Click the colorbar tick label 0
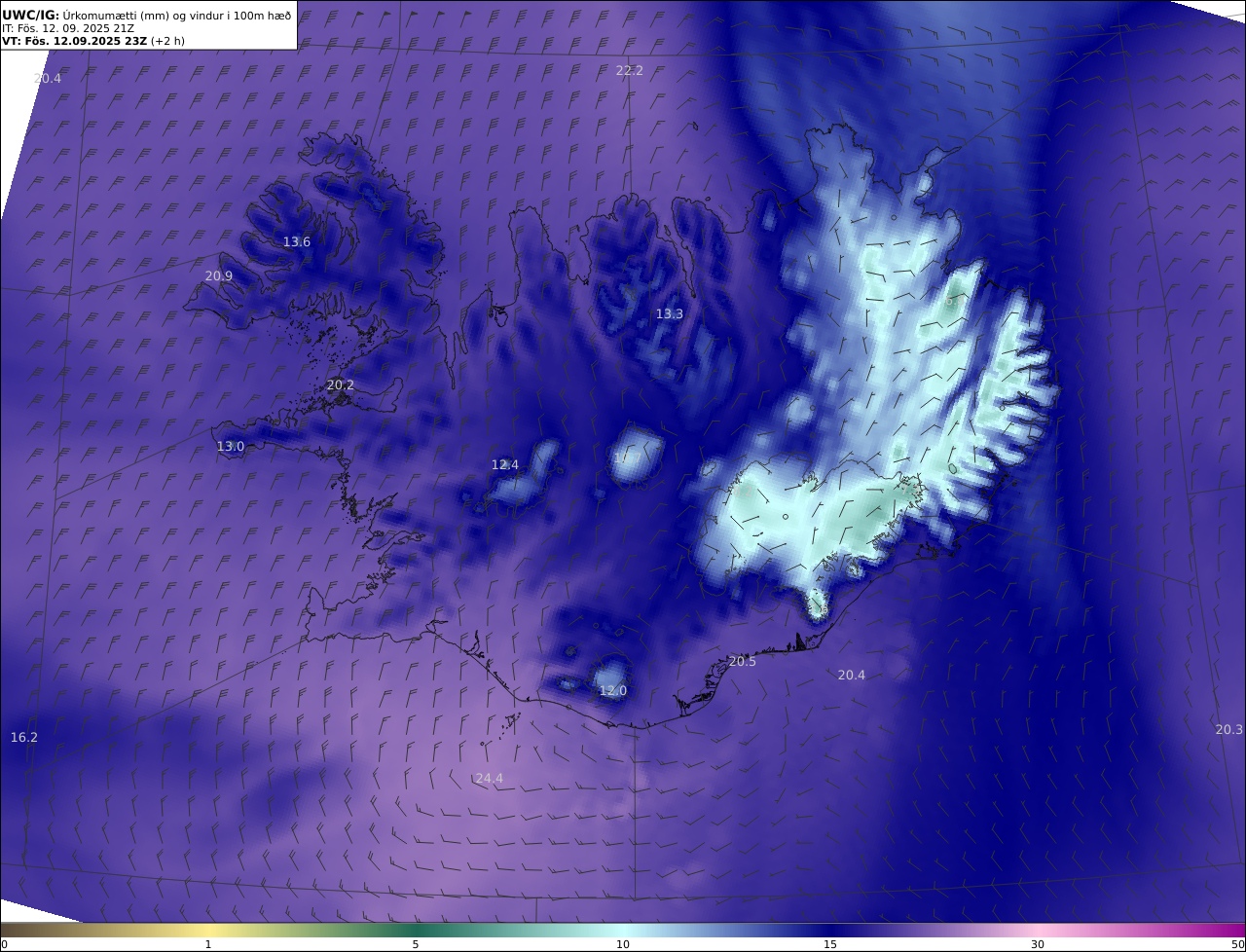Image resolution: width=1246 pixels, height=952 pixels. (4, 944)
